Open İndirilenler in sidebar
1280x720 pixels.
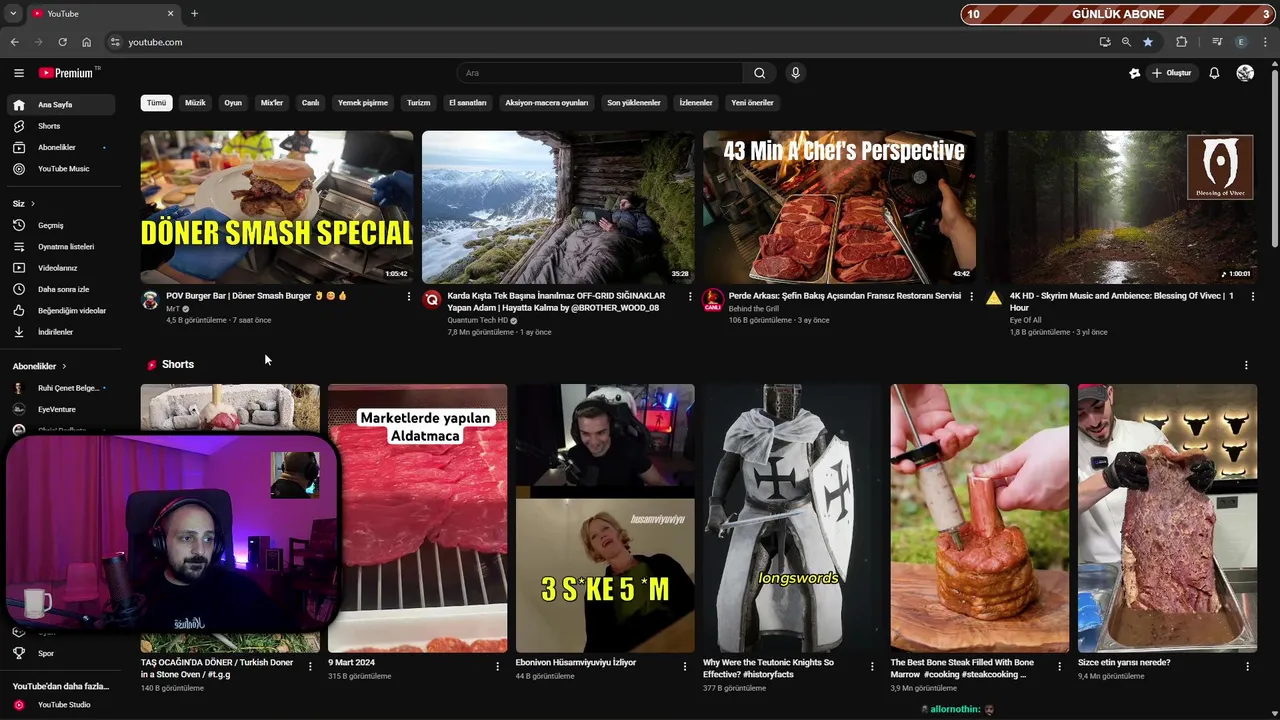(x=61, y=332)
